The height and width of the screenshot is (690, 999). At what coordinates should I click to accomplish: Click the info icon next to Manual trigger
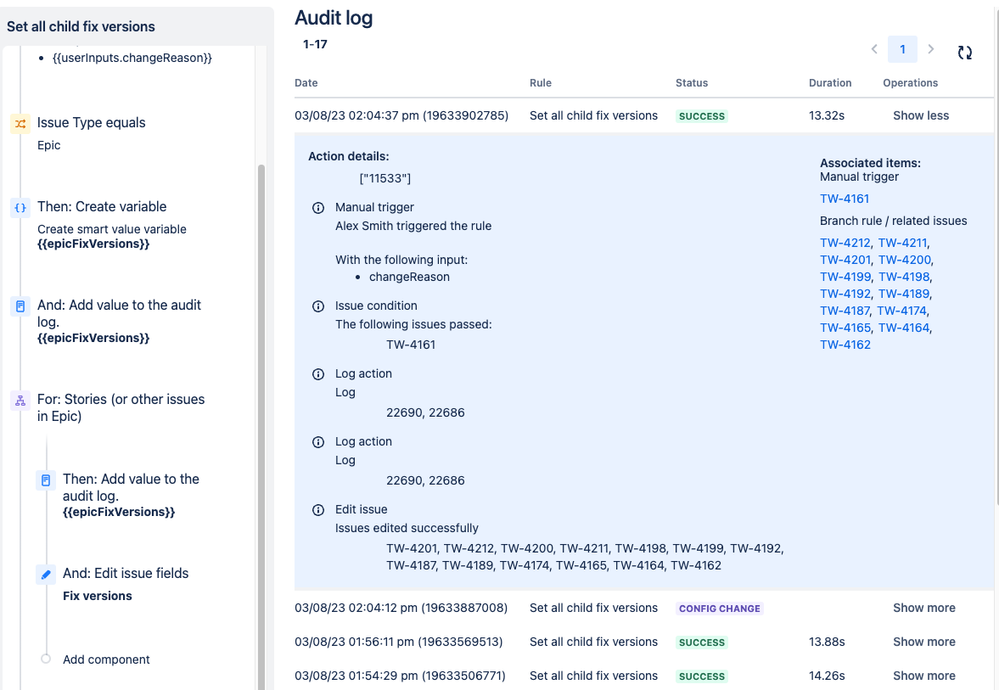point(318,208)
